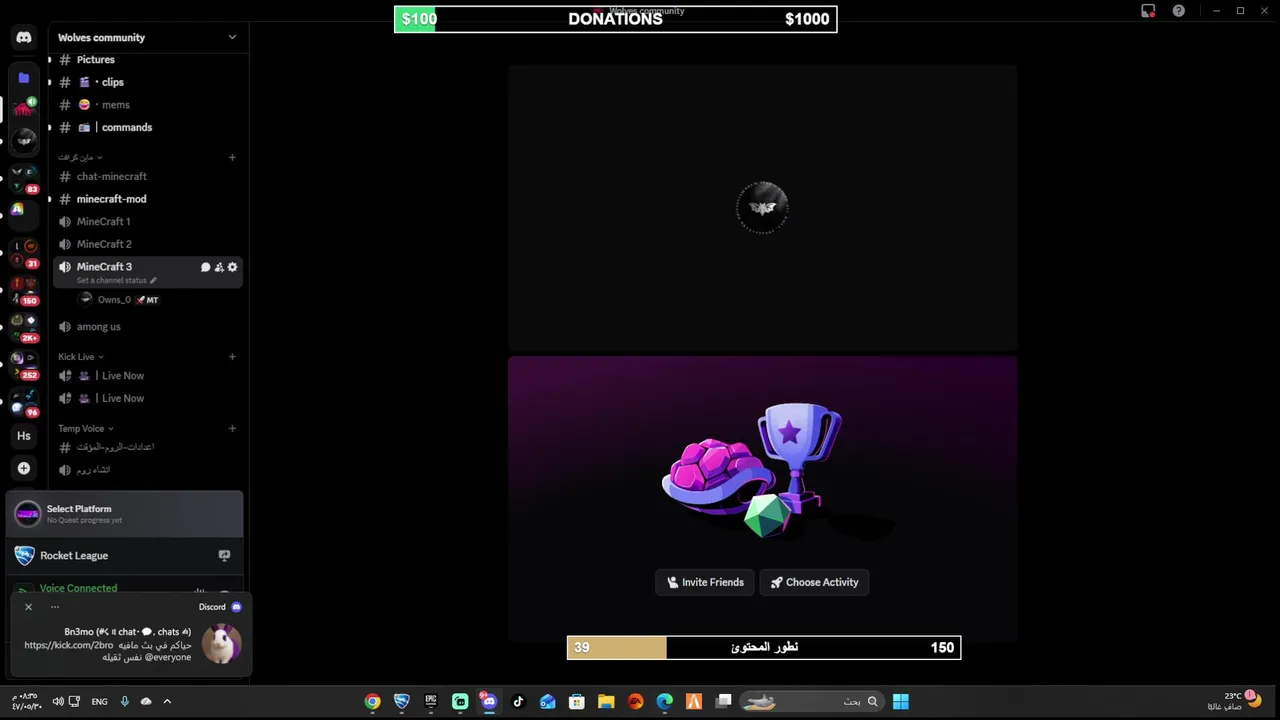The width and height of the screenshot is (1280, 720).
Task: Open Rocket League activity row
Action: [125, 555]
